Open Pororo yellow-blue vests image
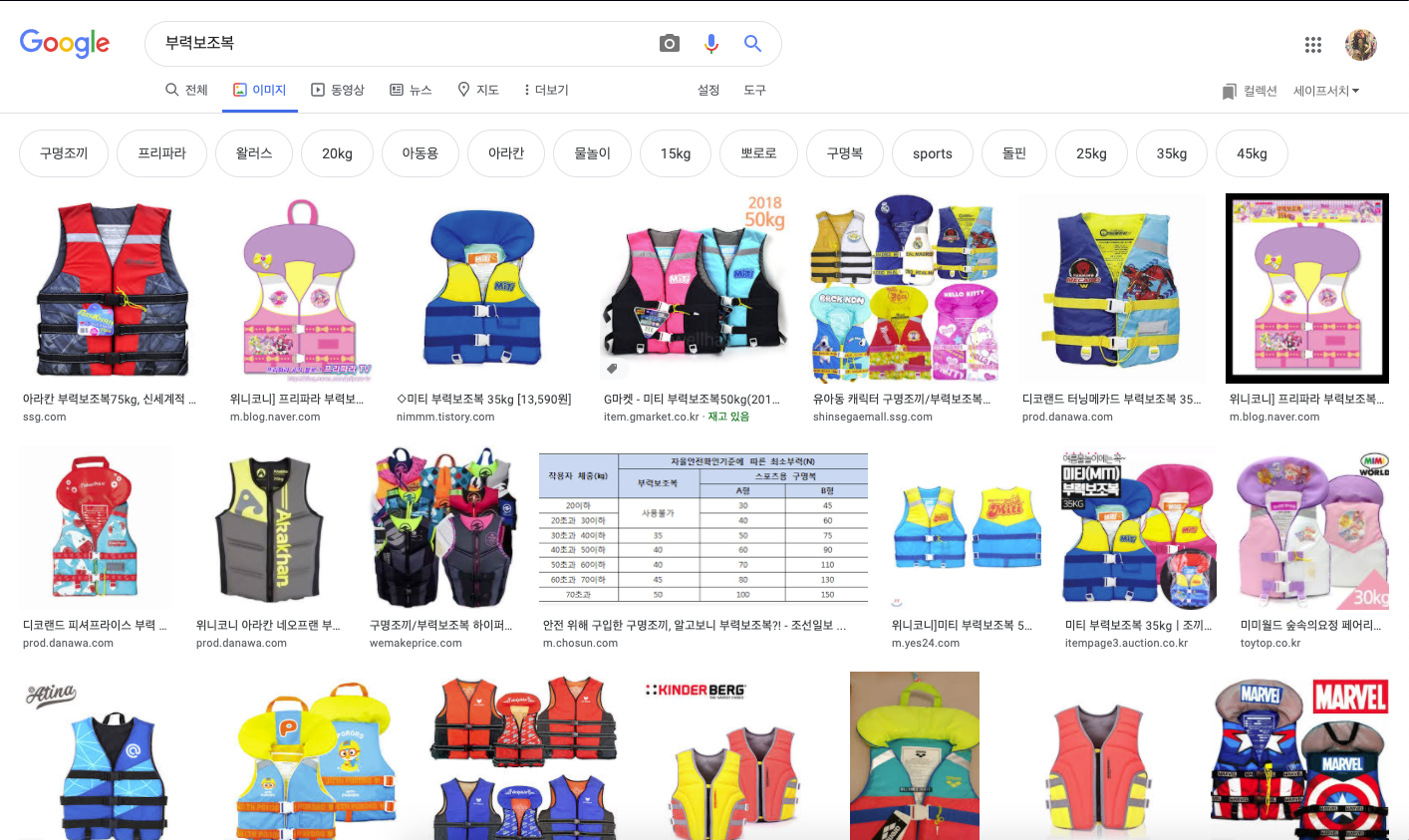 317,755
